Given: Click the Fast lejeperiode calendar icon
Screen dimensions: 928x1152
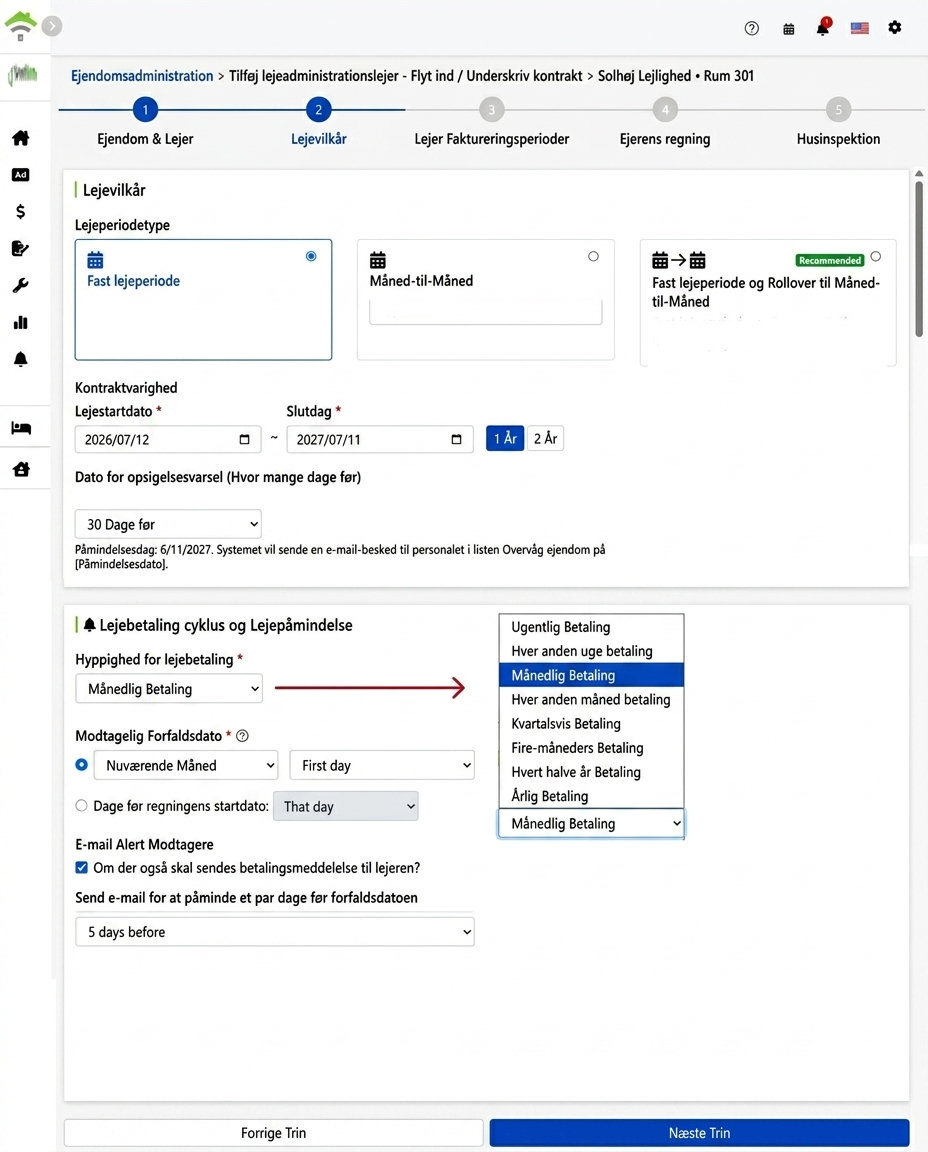Looking at the screenshot, I should coord(96,260).
